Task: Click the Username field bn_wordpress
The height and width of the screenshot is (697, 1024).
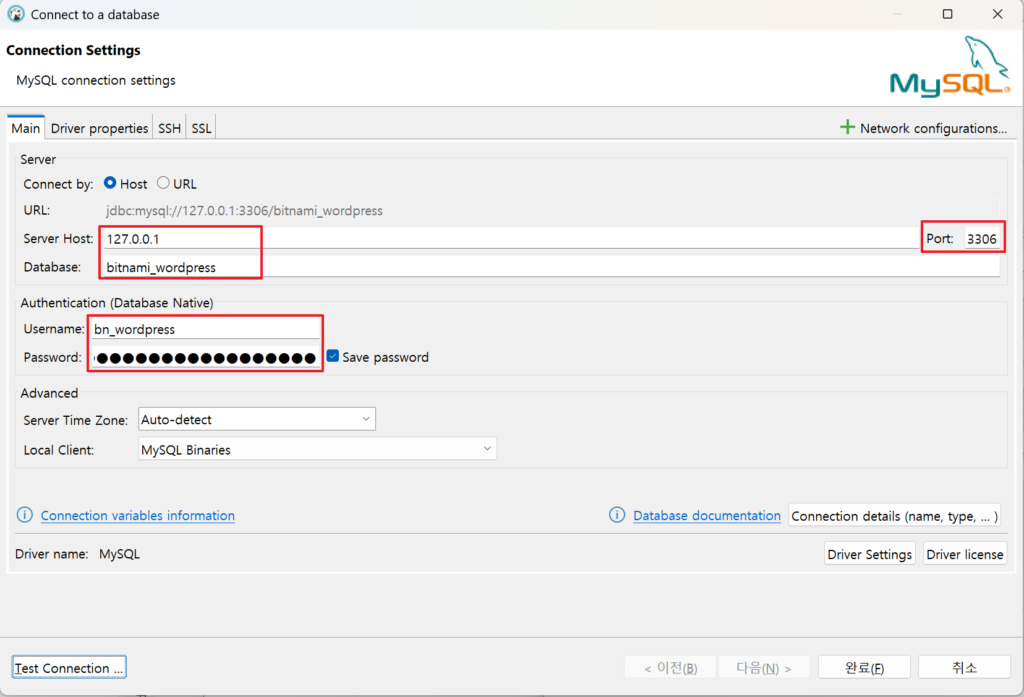Action: click(205, 329)
